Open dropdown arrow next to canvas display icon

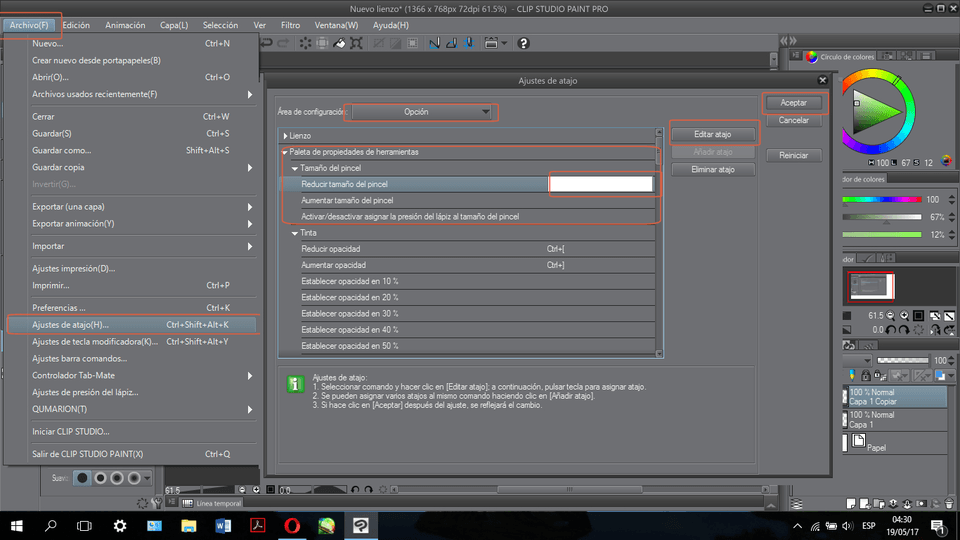point(504,43)
